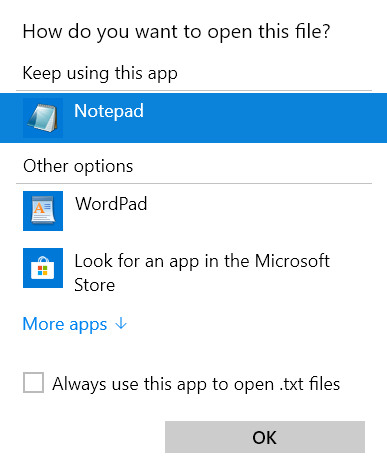The height and width of the screenshot is (475, 387).
Task: Click the Notepad app icon
Action: coord(43,118)
